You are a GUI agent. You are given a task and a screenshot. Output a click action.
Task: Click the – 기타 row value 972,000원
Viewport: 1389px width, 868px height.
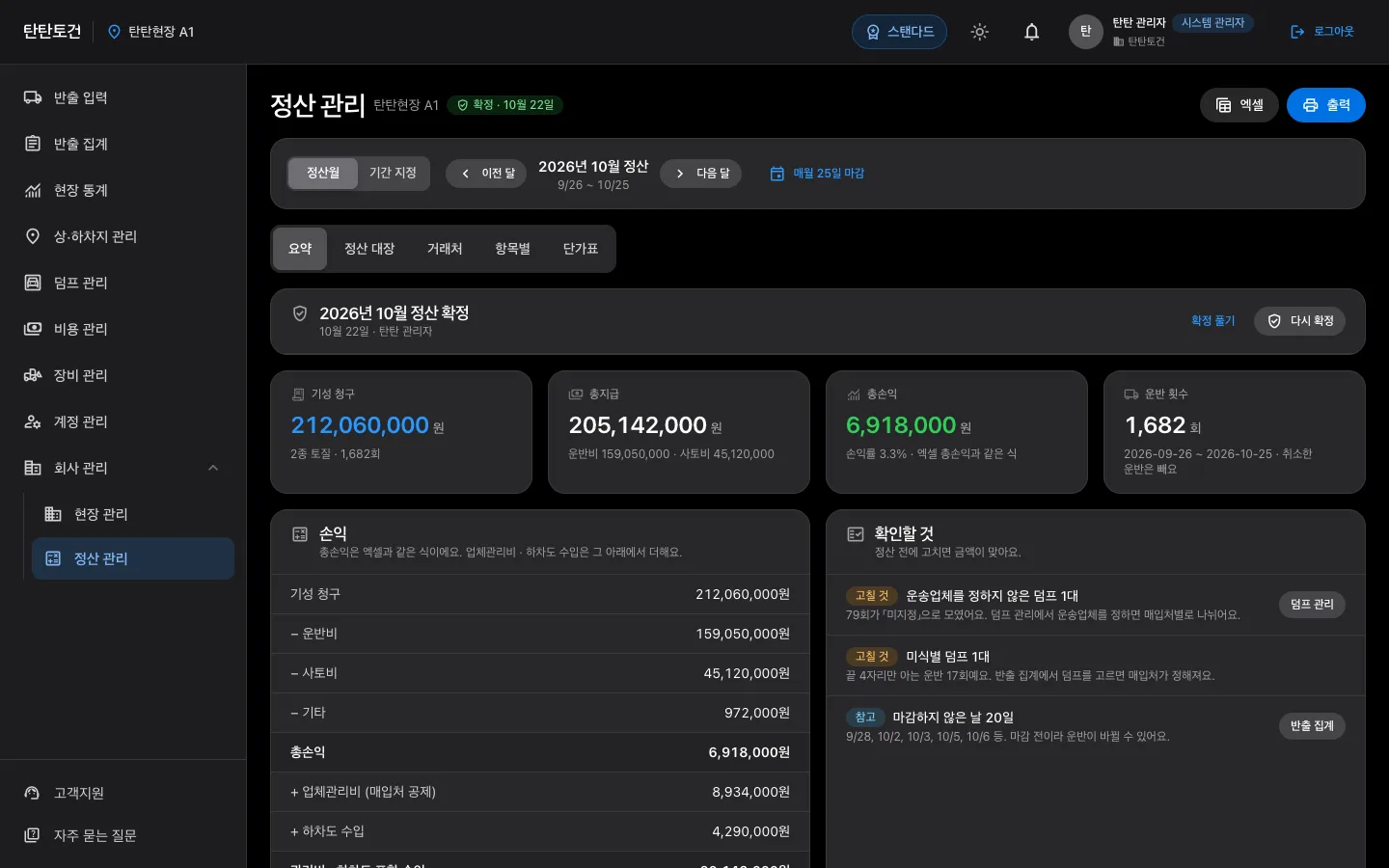click(x=757, y=713)
